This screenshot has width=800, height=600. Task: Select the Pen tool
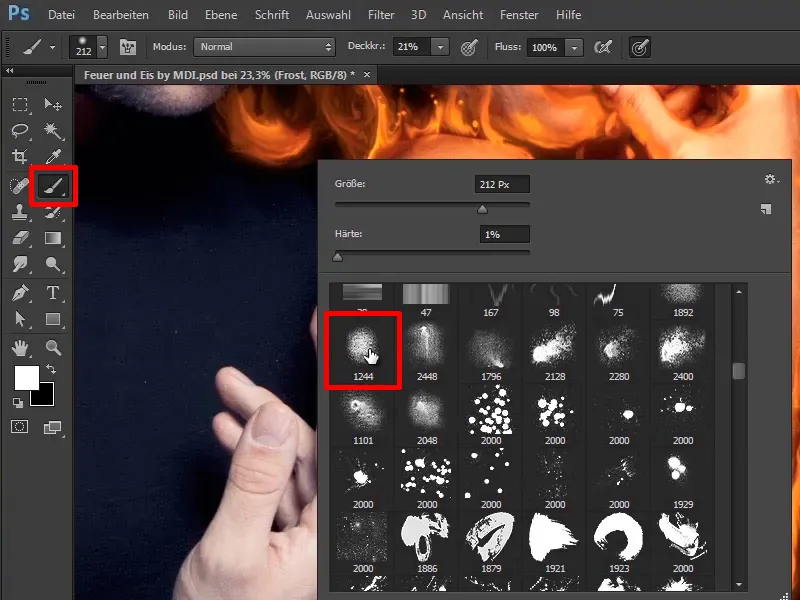tap(20, 293)
